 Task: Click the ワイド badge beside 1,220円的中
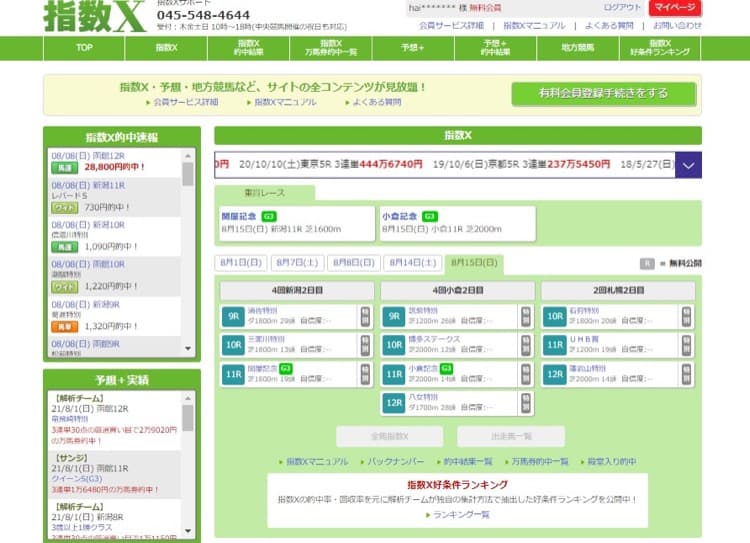[x=65, y=287]
